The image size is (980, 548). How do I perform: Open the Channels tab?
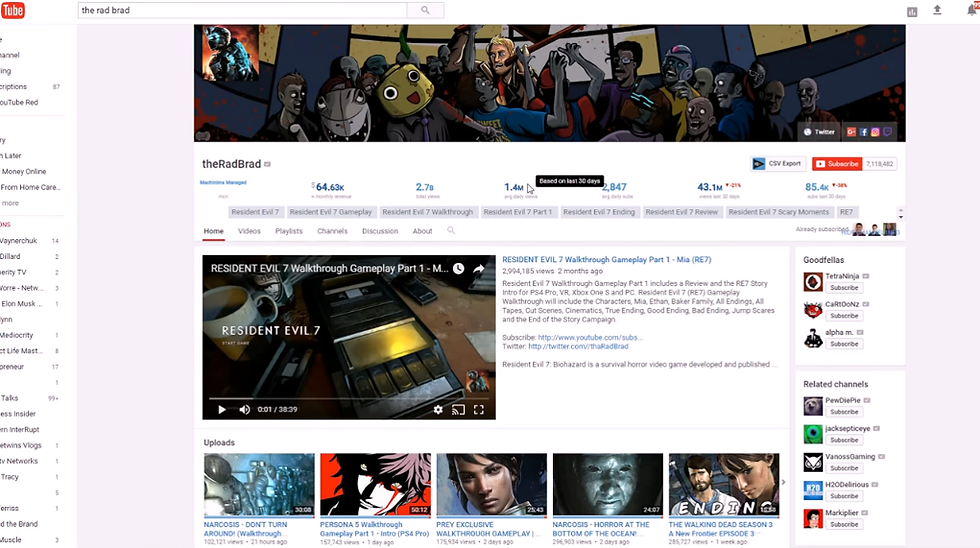click(x=332, y=231)
